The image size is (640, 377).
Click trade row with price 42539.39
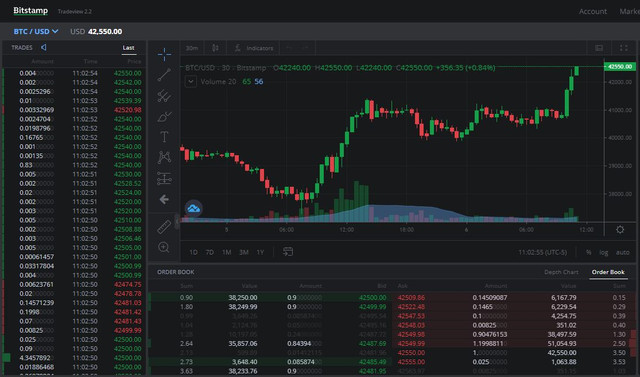click(x=73, y=101)
